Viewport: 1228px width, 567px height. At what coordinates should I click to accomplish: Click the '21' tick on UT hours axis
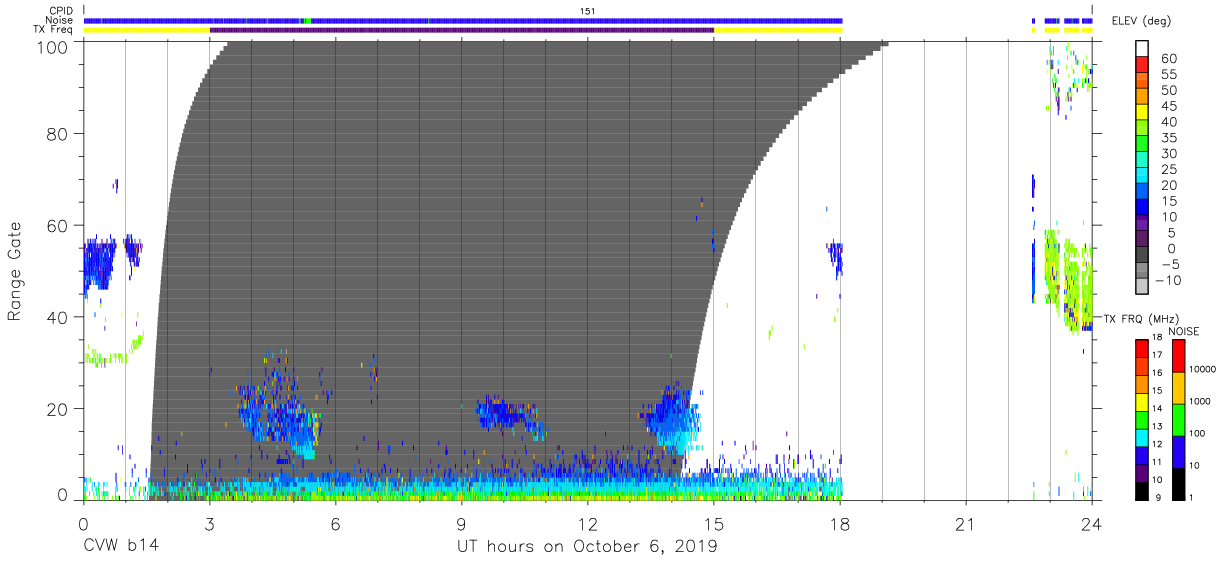point(966,524)
